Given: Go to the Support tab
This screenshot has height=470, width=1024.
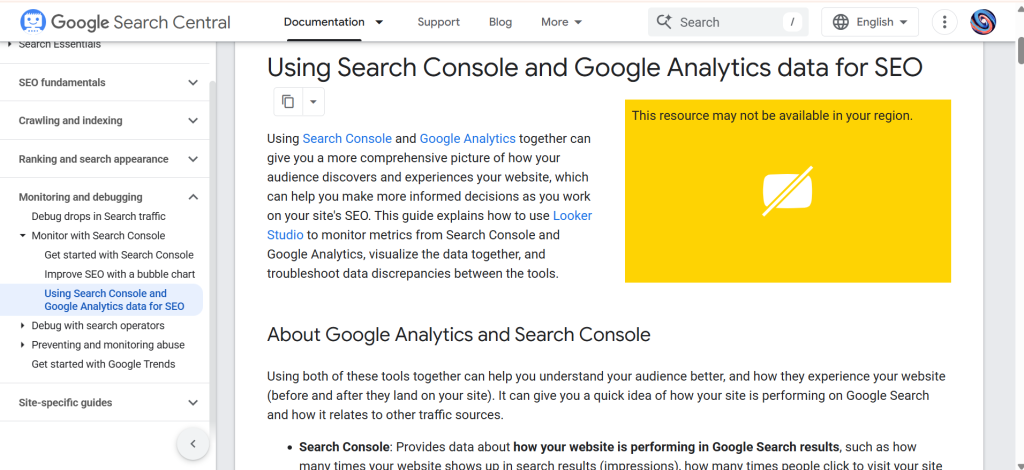Looking at the screenshot, I should (438, 22).
